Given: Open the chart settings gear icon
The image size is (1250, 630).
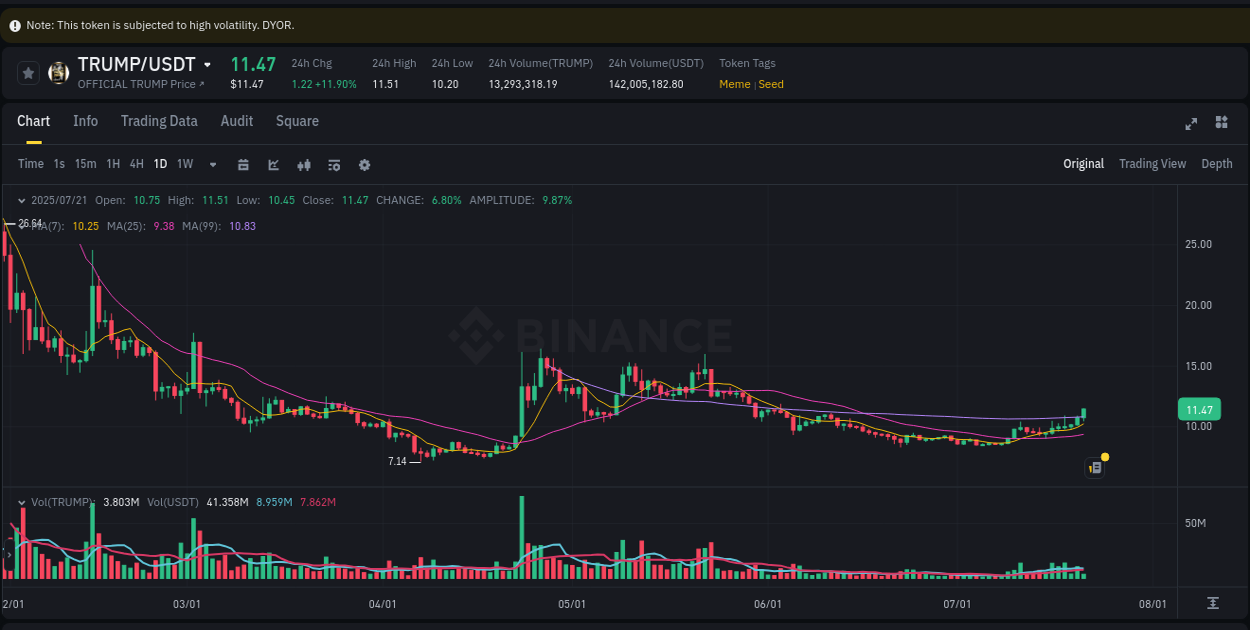Looking at the screenshot, I should coord(364,163).
